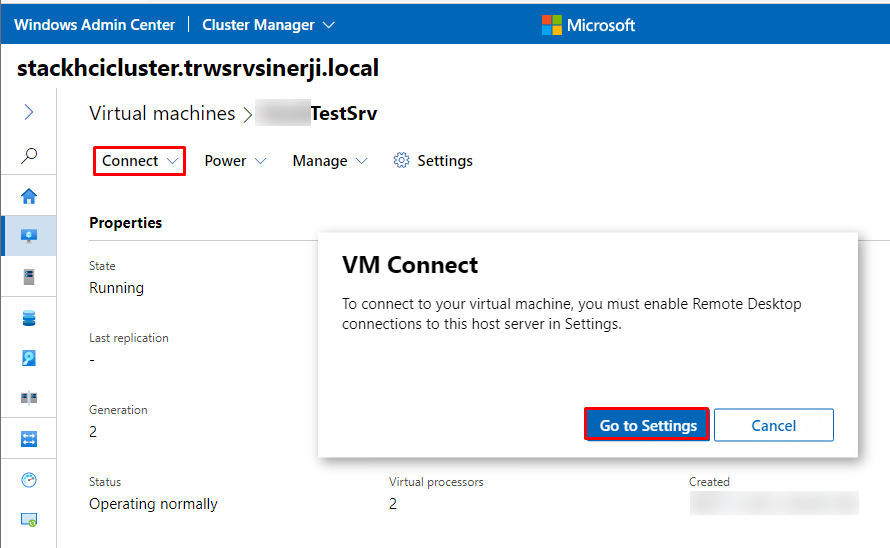The image size is (890, 548).
Task: Select the Running state value
Action: pyautogui.click(x=116, y=288)
